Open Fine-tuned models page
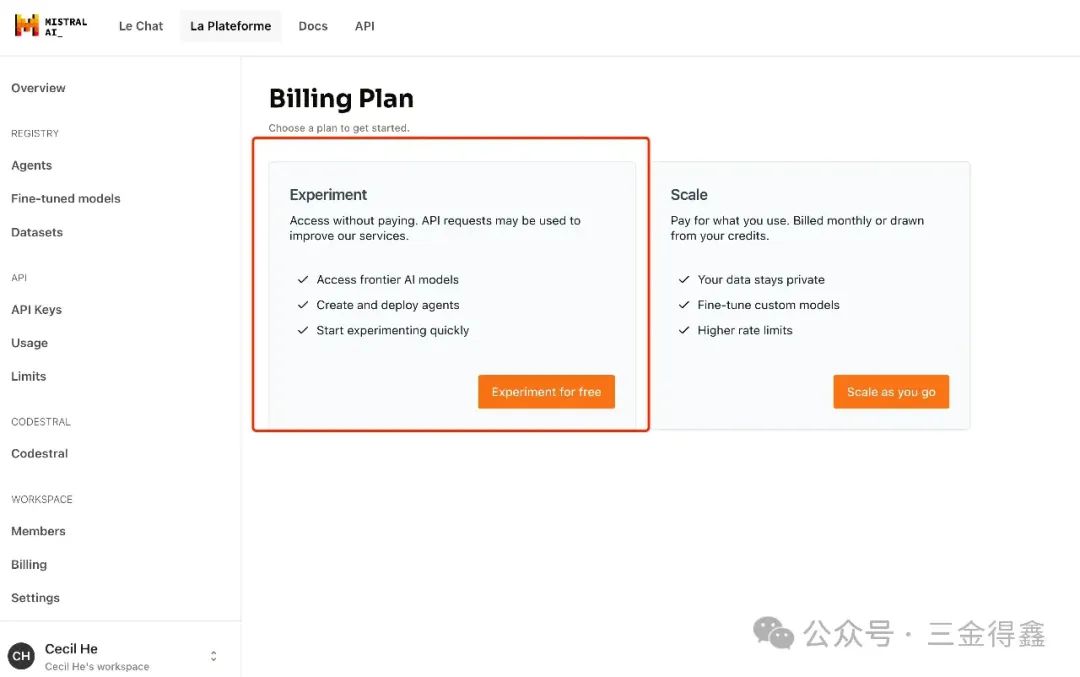This screenshot has width=1080, height=677. point(66,198)
